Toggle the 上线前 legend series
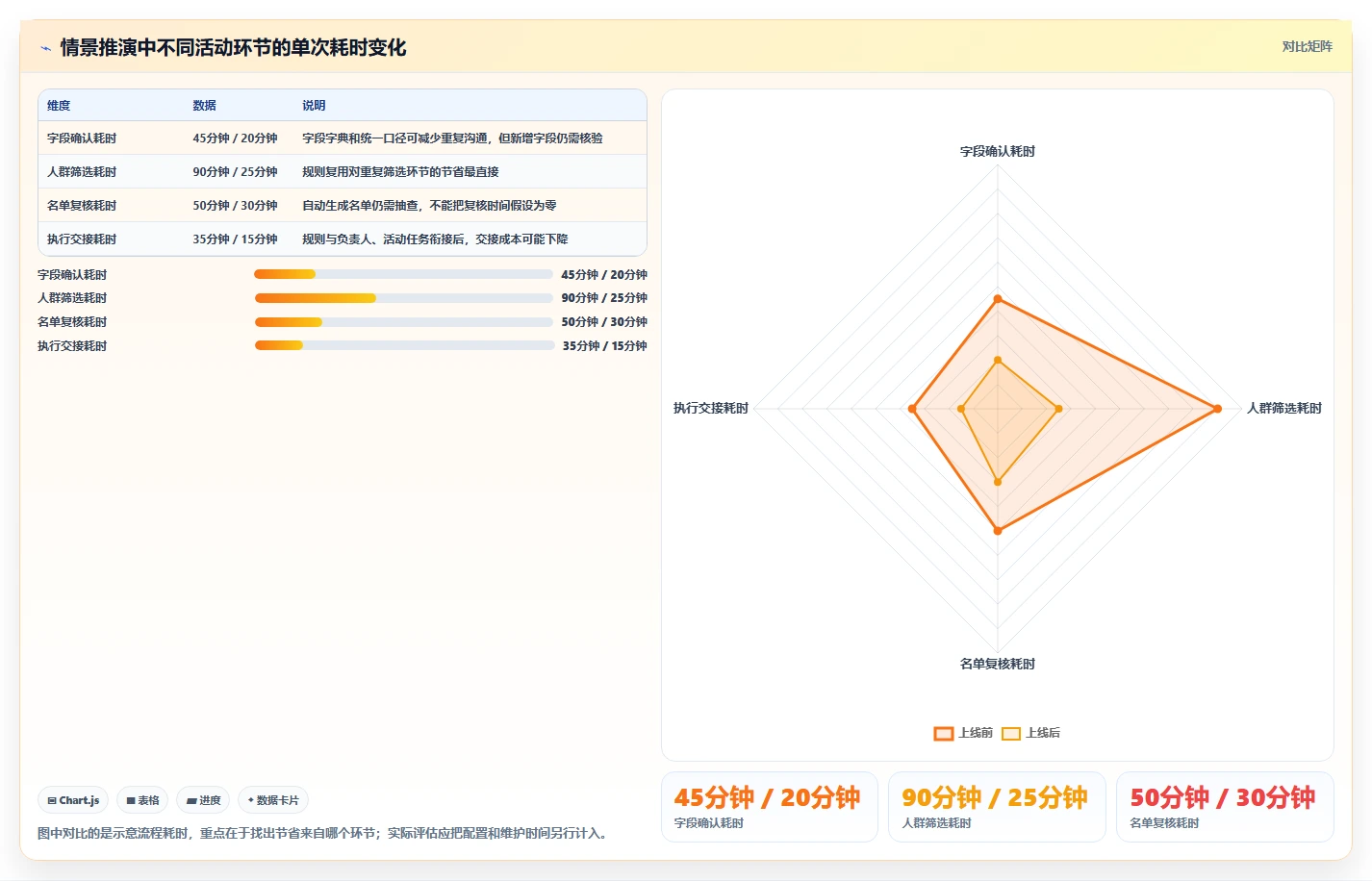The image size is (1372, 881). 963,733
